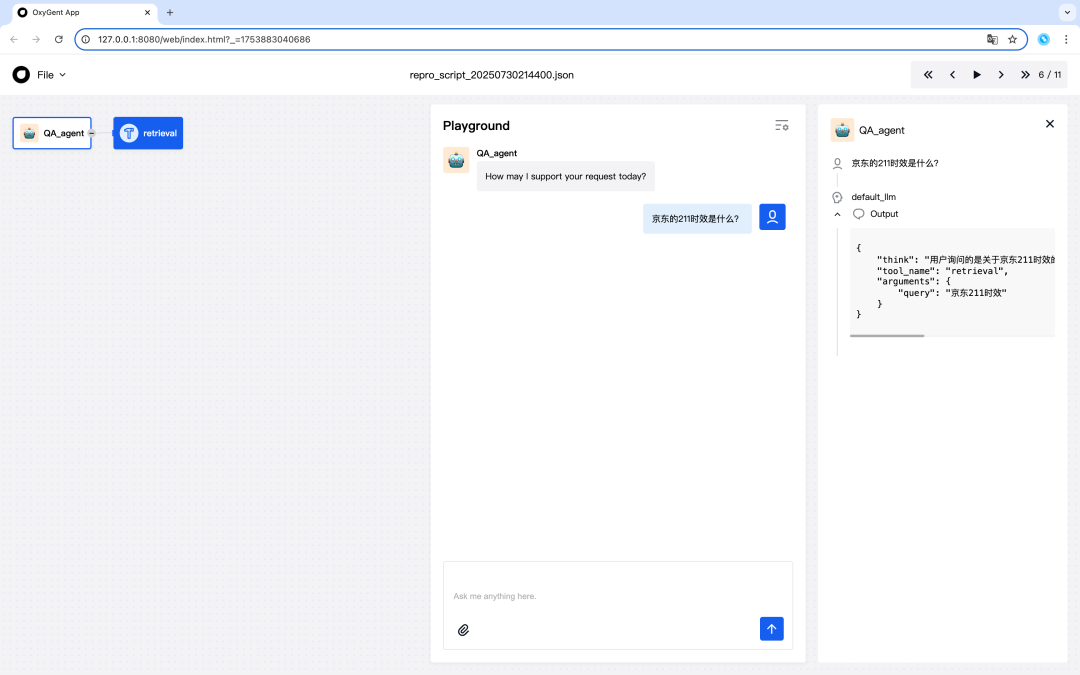Viewport: 1080px width, 675px height.
Task: Collapse the QA_agent node connector
Action: (x=92, y=133)
